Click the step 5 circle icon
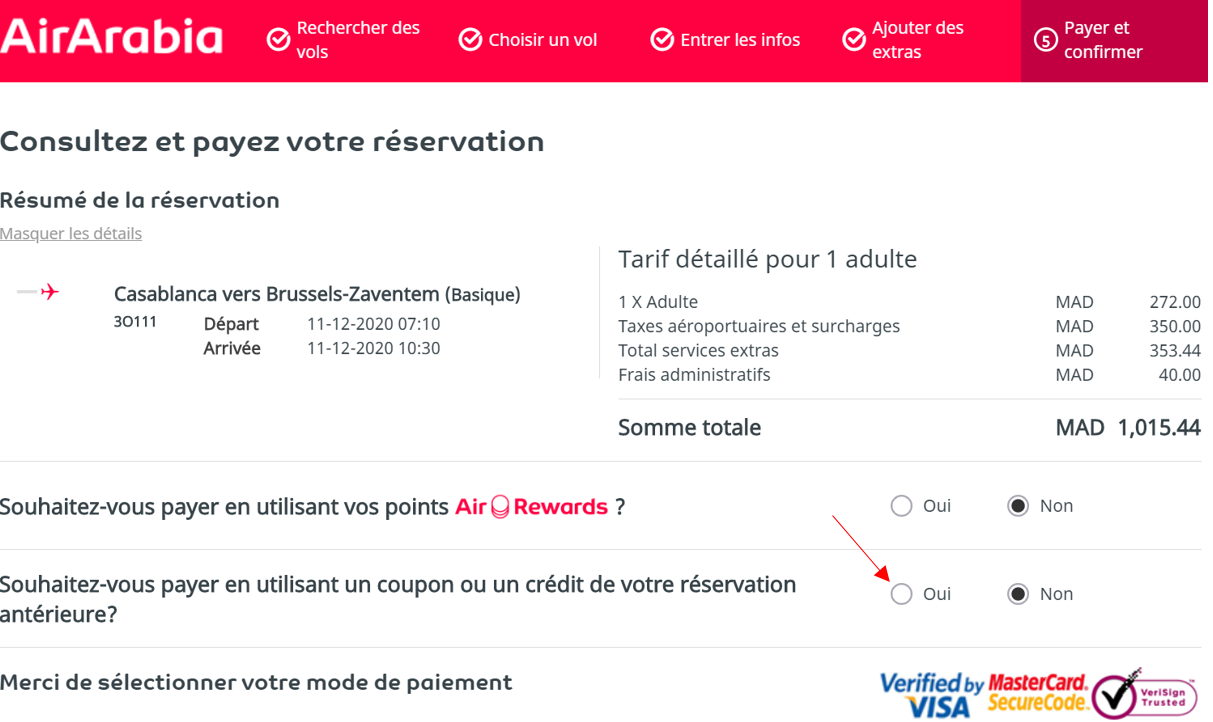The height and width of the screenshot is (722, 1213). (x=1045, y=41)
